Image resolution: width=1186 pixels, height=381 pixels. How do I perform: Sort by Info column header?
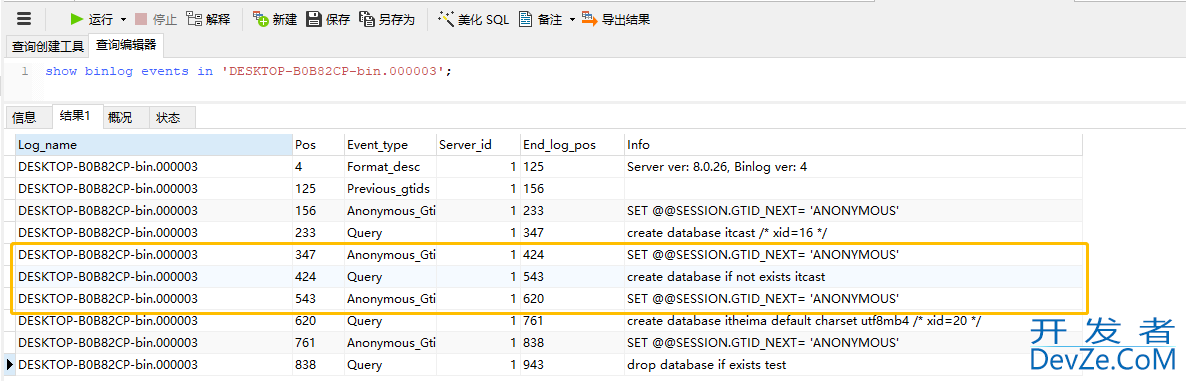coord(853,145)
